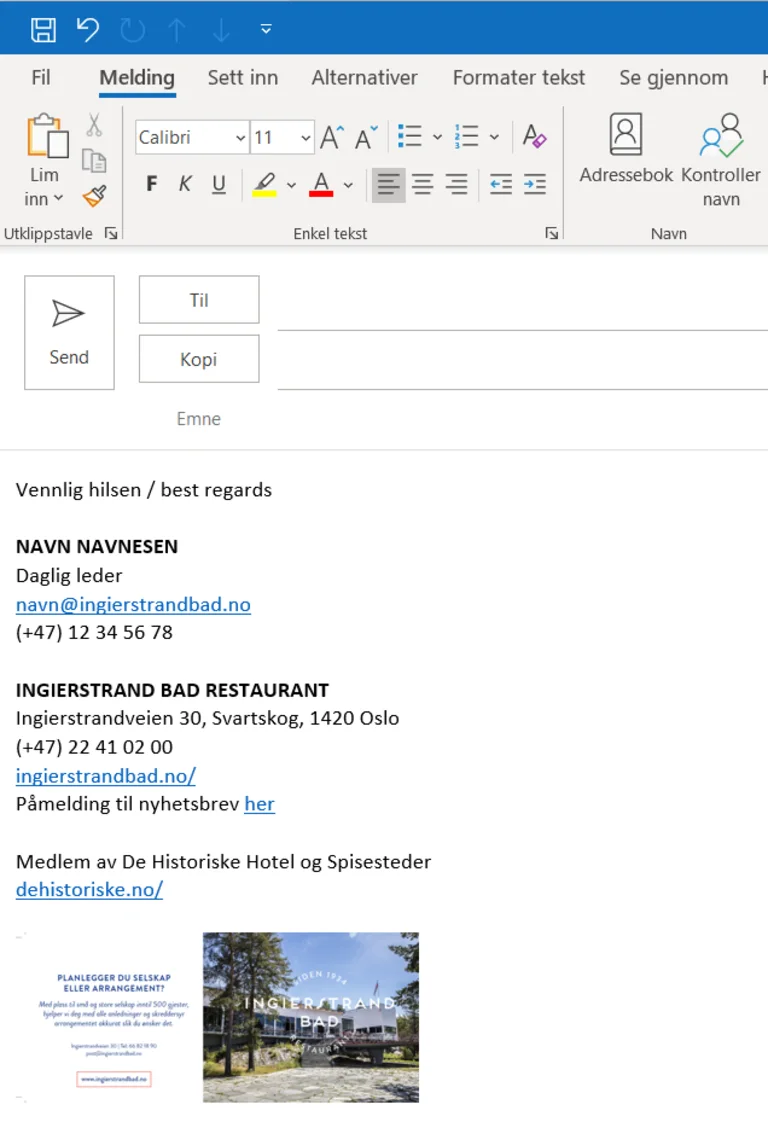Viewport: 768px width, 1122px height.
Task: Open the dehistoriske.no/ link
Action: coord(89,890)
